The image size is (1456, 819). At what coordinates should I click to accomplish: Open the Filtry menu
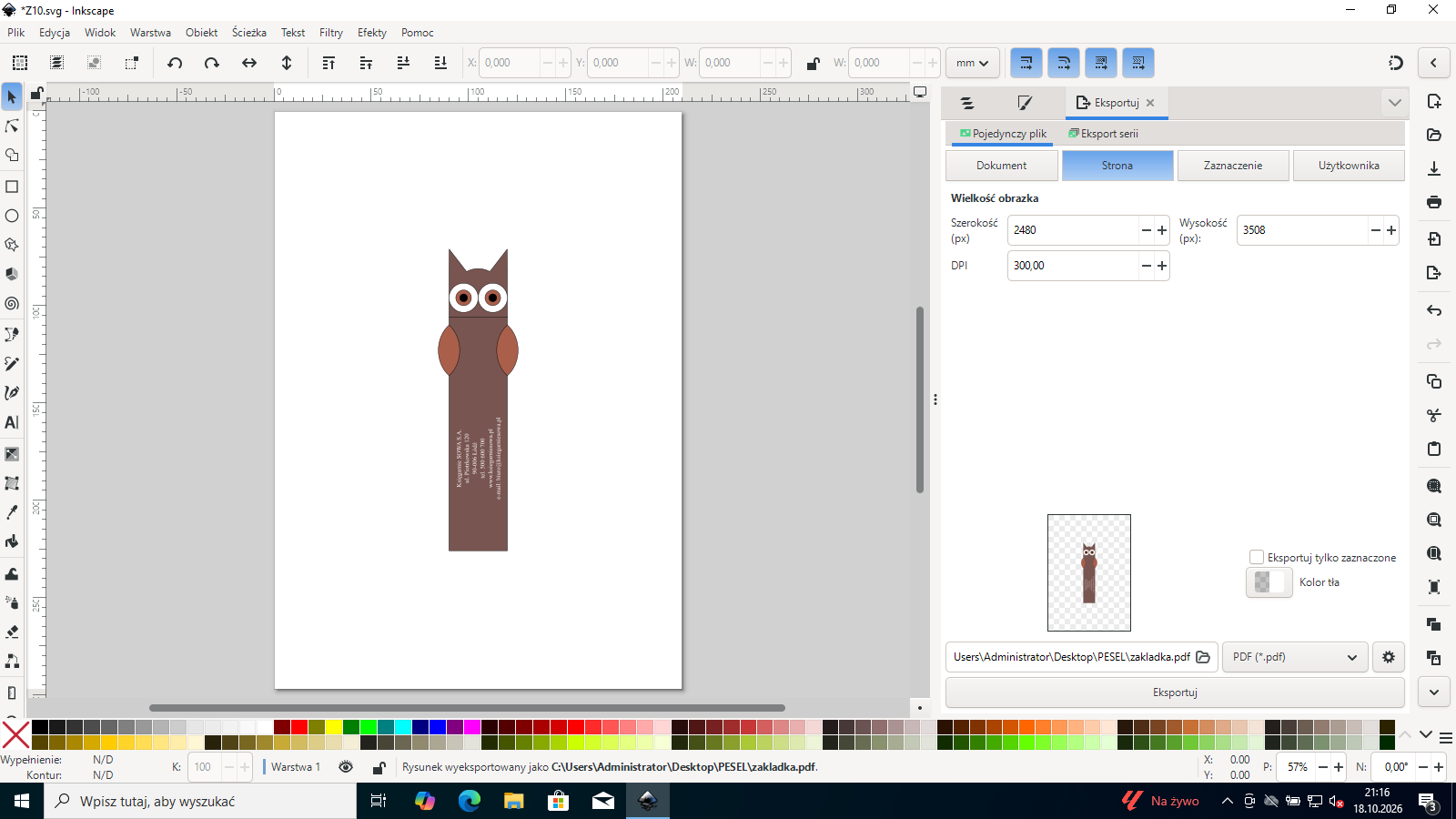coord(331,33)
